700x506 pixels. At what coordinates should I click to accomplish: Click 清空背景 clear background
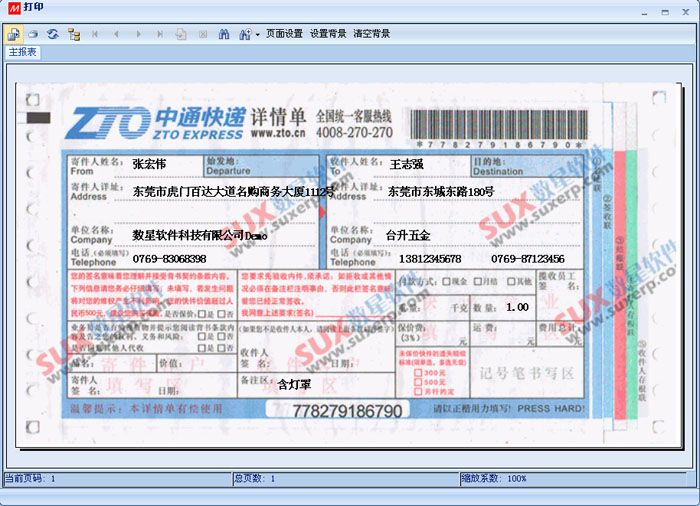(371, 34)
